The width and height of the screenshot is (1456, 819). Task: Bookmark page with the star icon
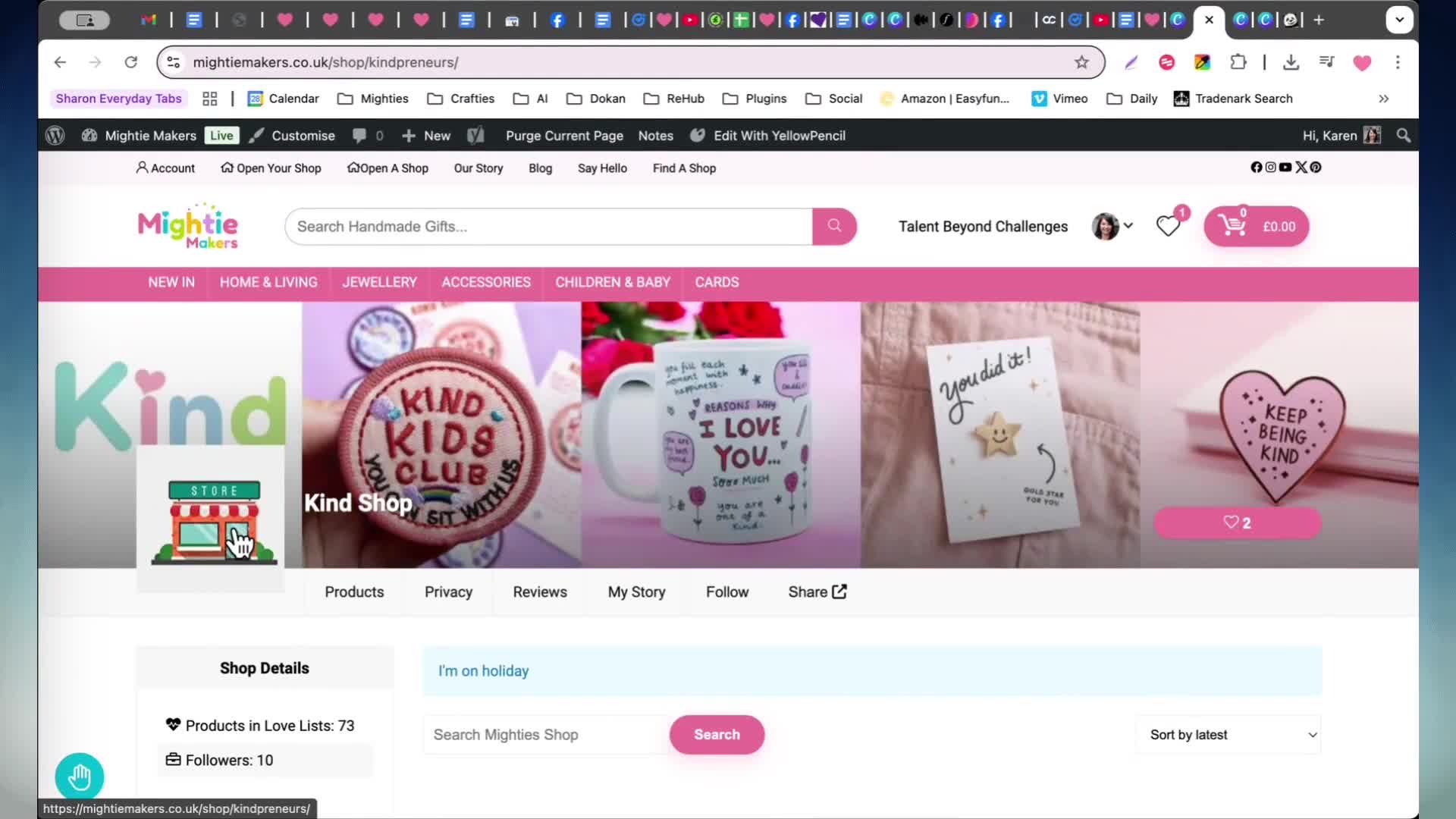coord(1081,62)
